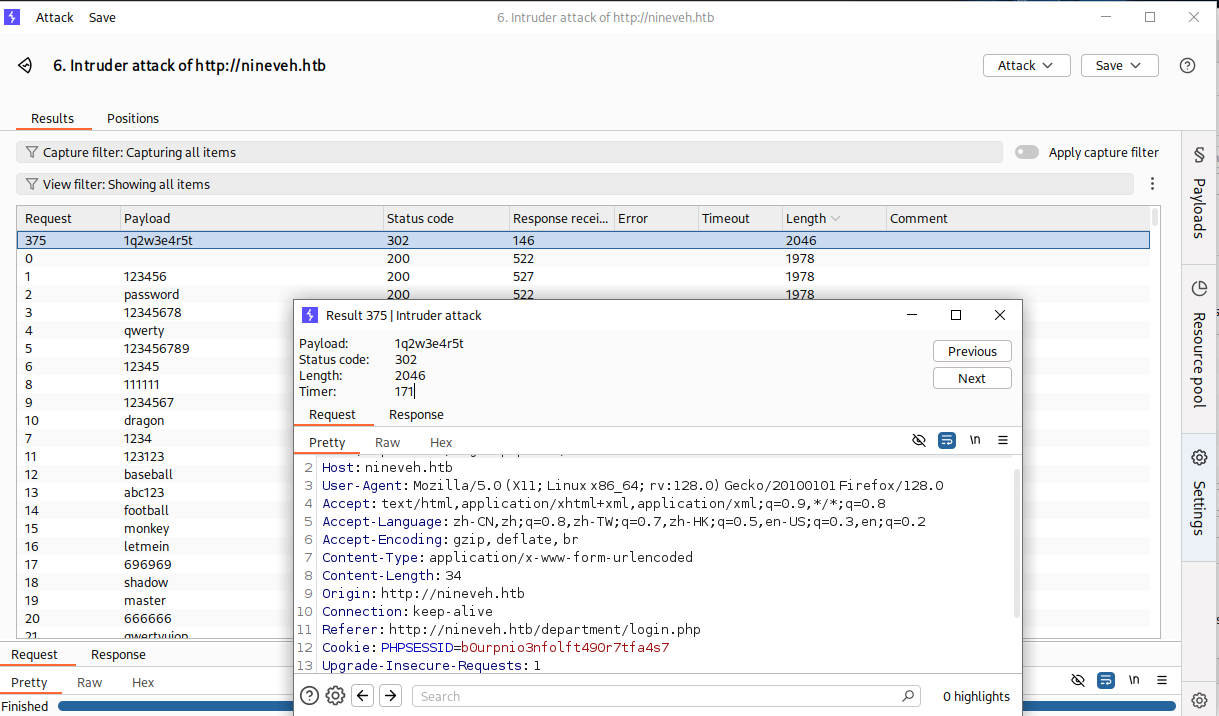Click the gear icon at the bottom right of the main window
This screenshot has height=716, width=1219.
pyautogui.click(x=1200, y=700)
